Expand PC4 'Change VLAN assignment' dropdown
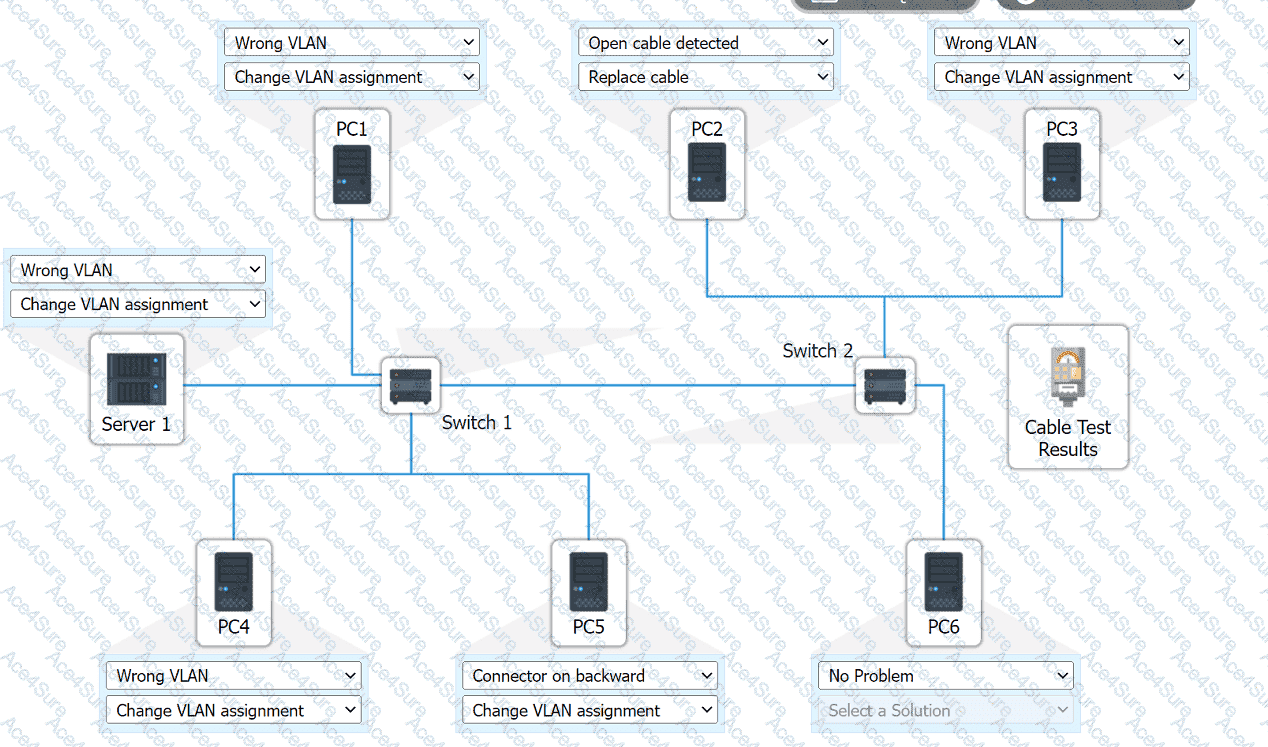 (234, 710)
